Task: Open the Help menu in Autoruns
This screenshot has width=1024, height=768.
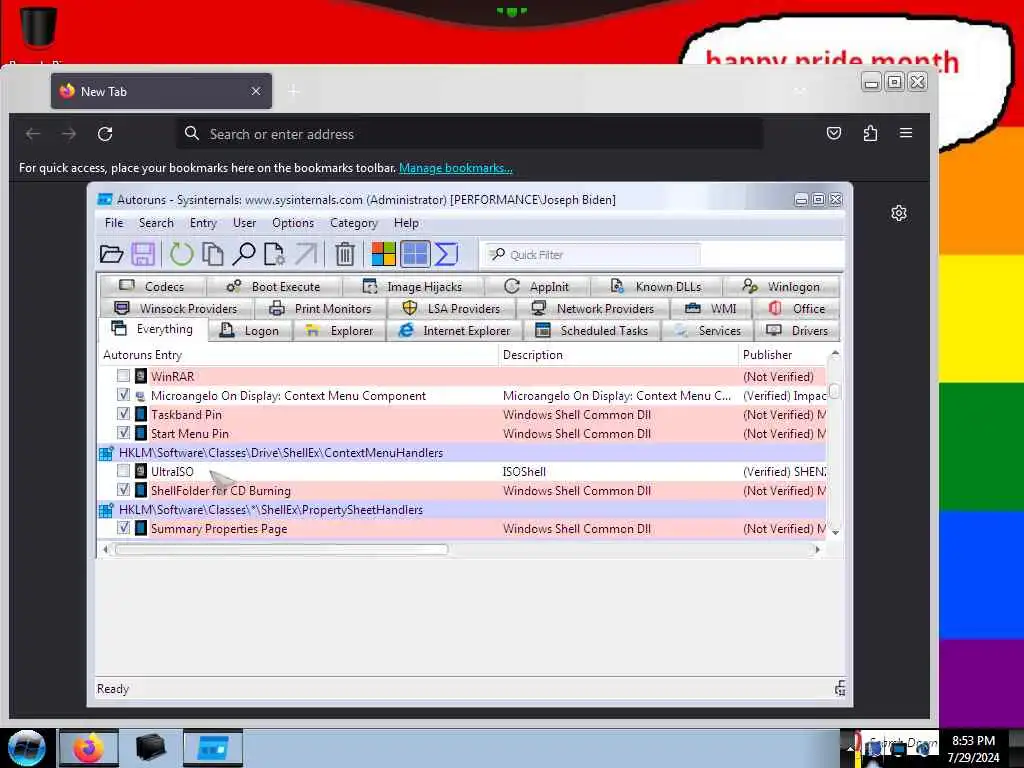Action: click(x=406, y=223)
